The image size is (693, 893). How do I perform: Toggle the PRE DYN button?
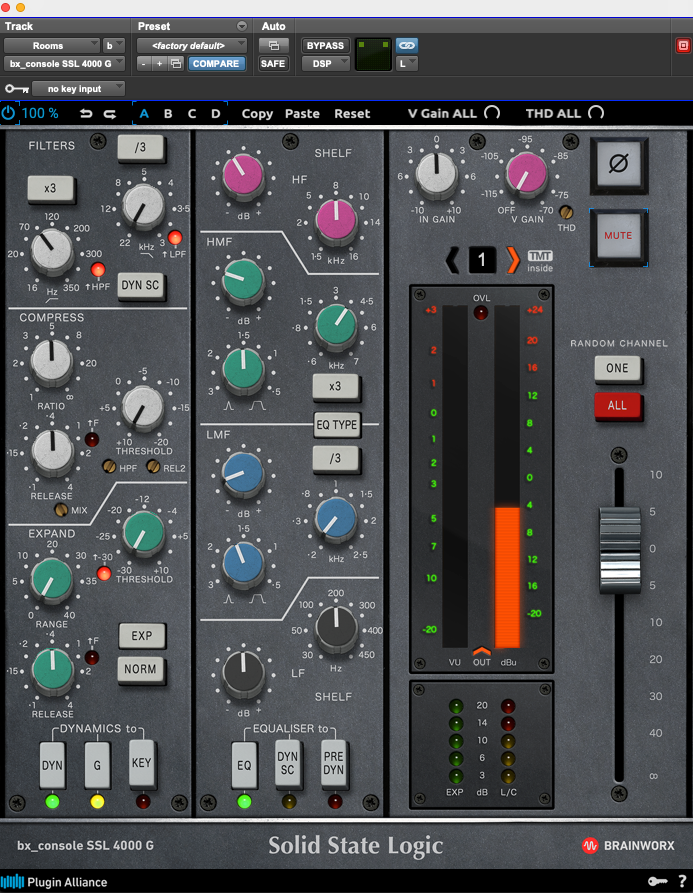(334, 763)
